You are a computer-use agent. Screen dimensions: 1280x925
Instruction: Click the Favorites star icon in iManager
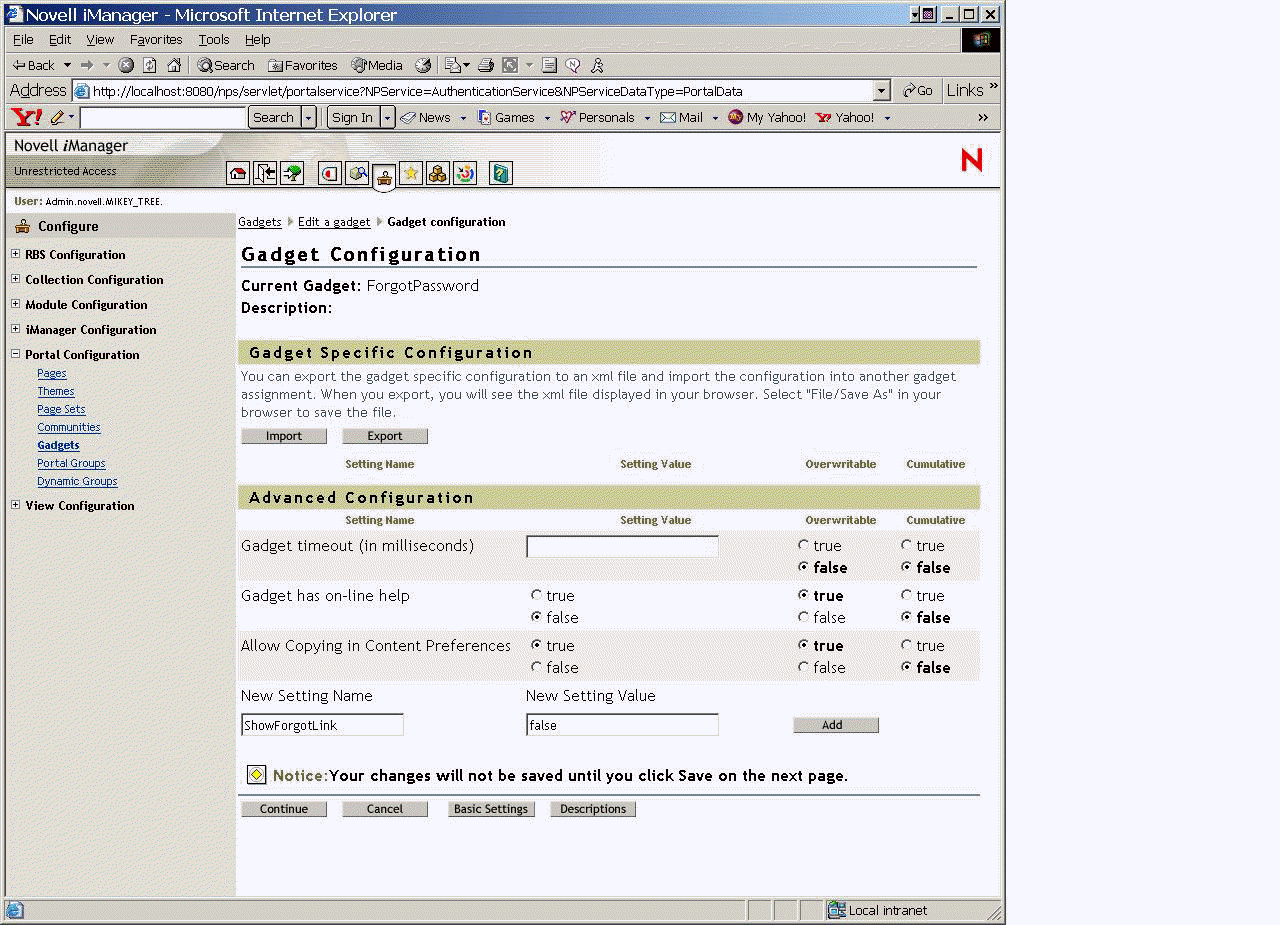coord(411,173)
